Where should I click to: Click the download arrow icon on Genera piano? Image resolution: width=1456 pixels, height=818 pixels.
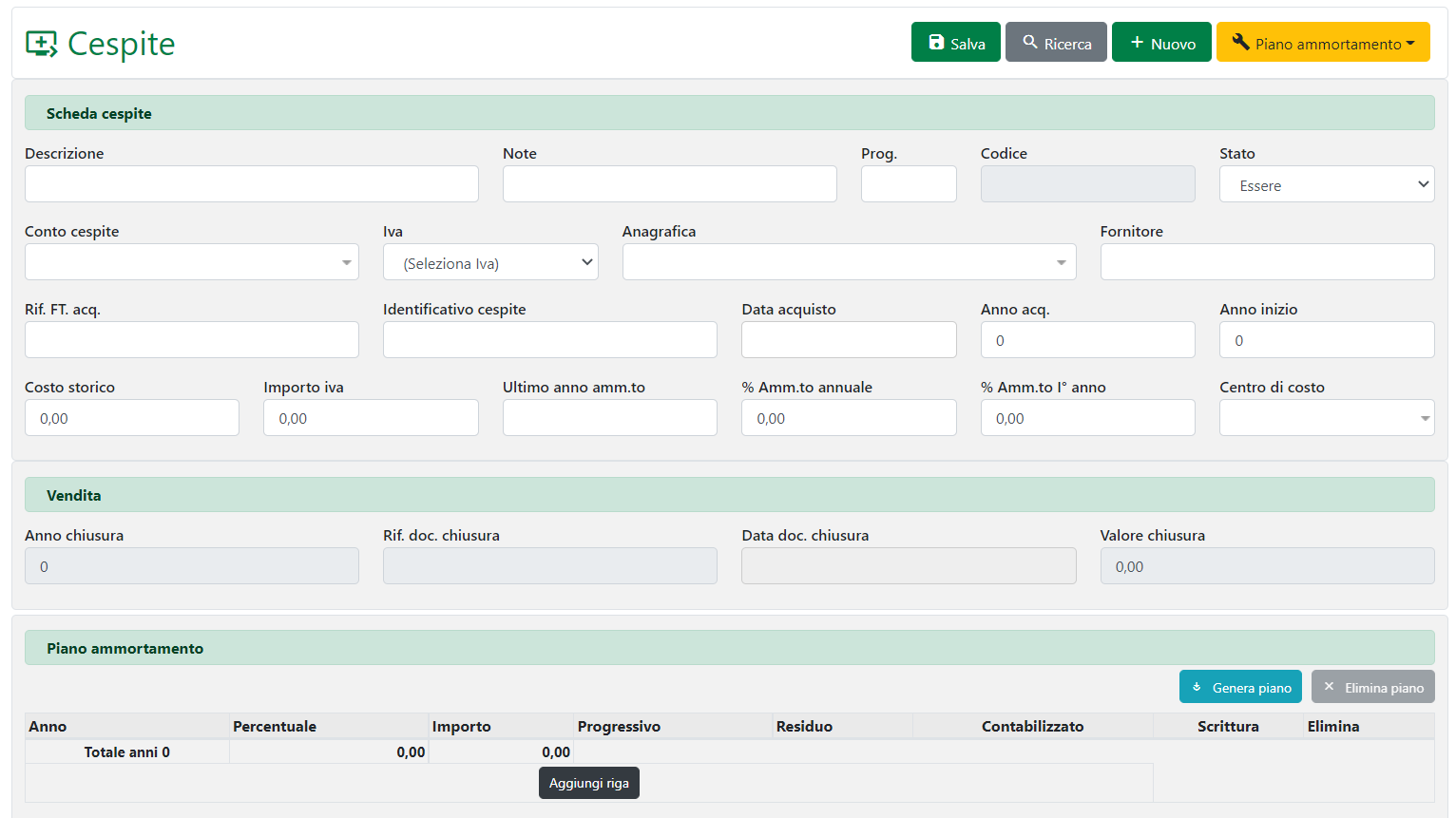coord(1197,687)
